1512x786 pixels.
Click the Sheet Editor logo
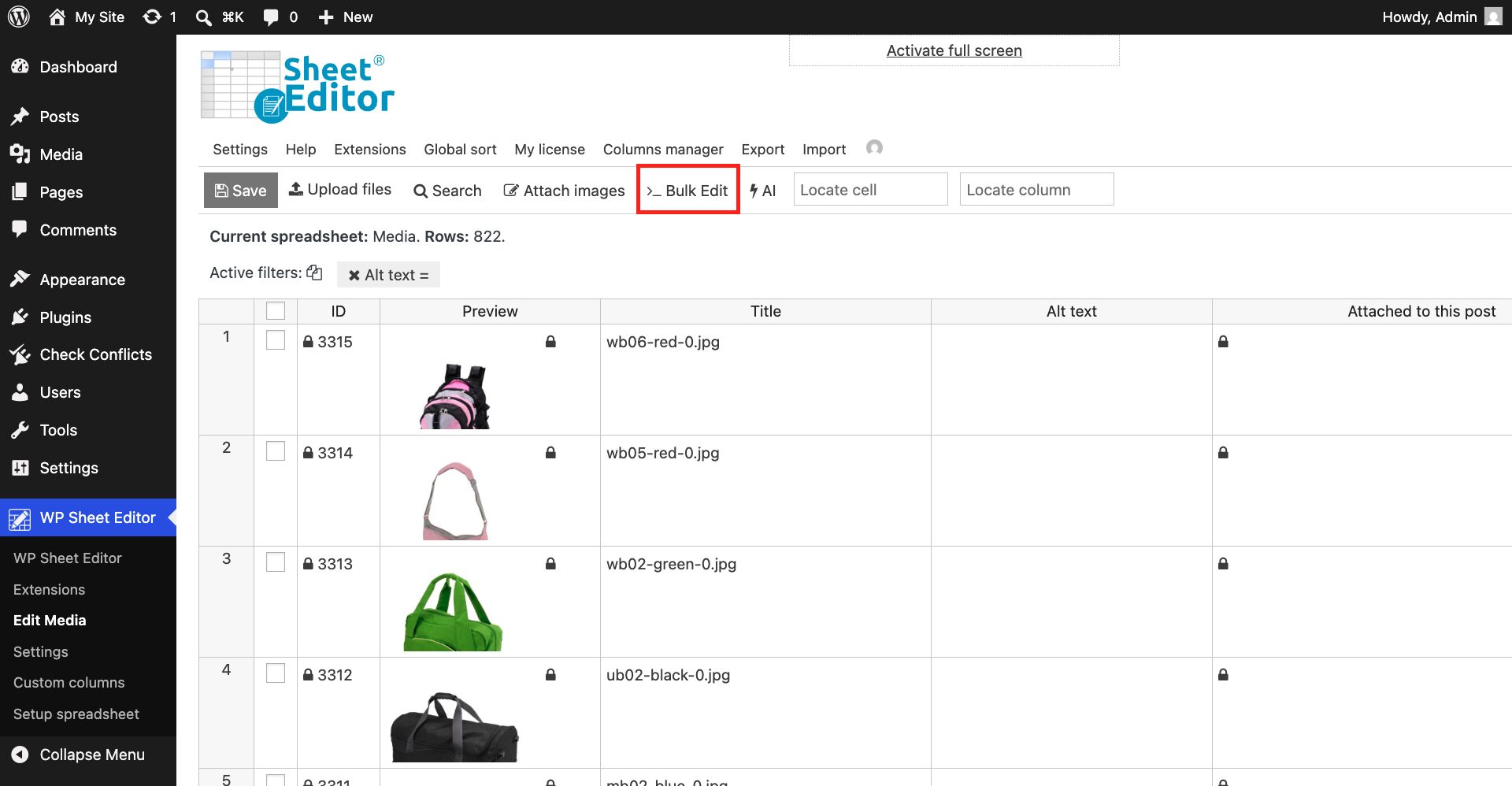tap(298, 87)
